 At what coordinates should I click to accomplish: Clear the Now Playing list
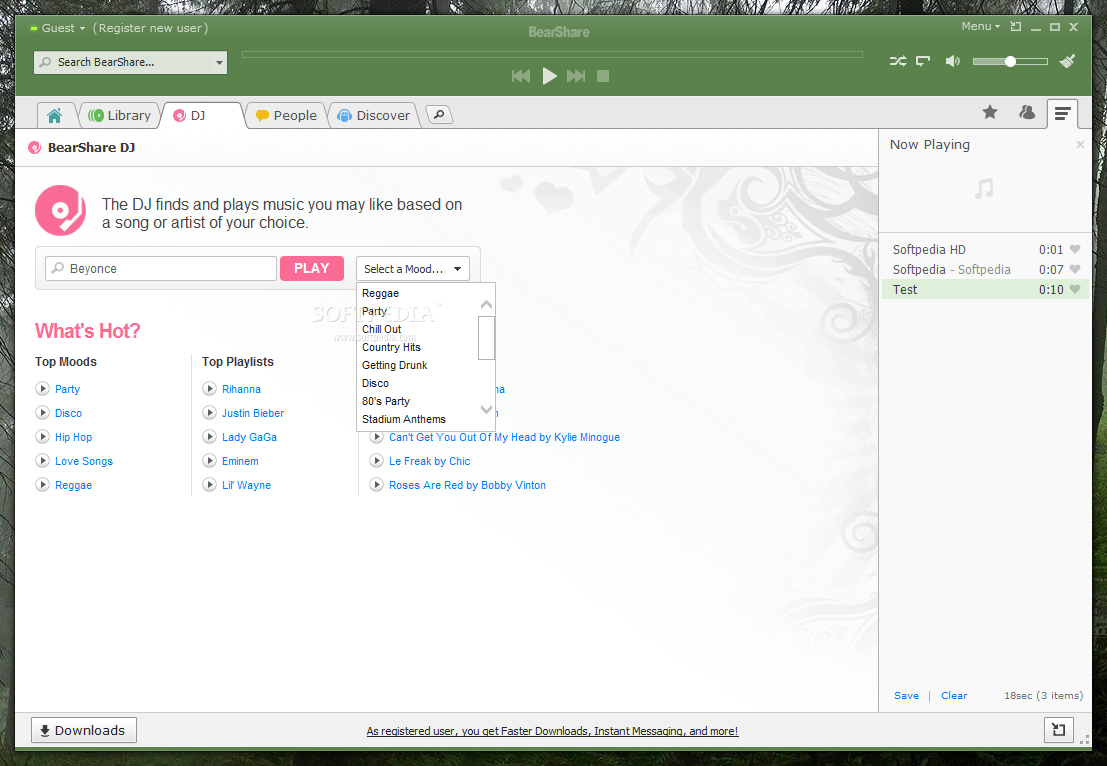point(954,695)
